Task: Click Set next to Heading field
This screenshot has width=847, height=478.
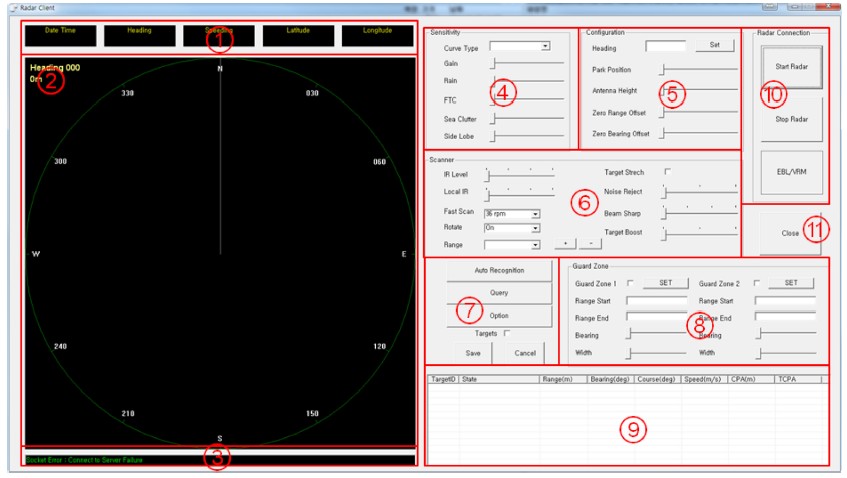Action: pyautogui.click(x=715, y=45)
